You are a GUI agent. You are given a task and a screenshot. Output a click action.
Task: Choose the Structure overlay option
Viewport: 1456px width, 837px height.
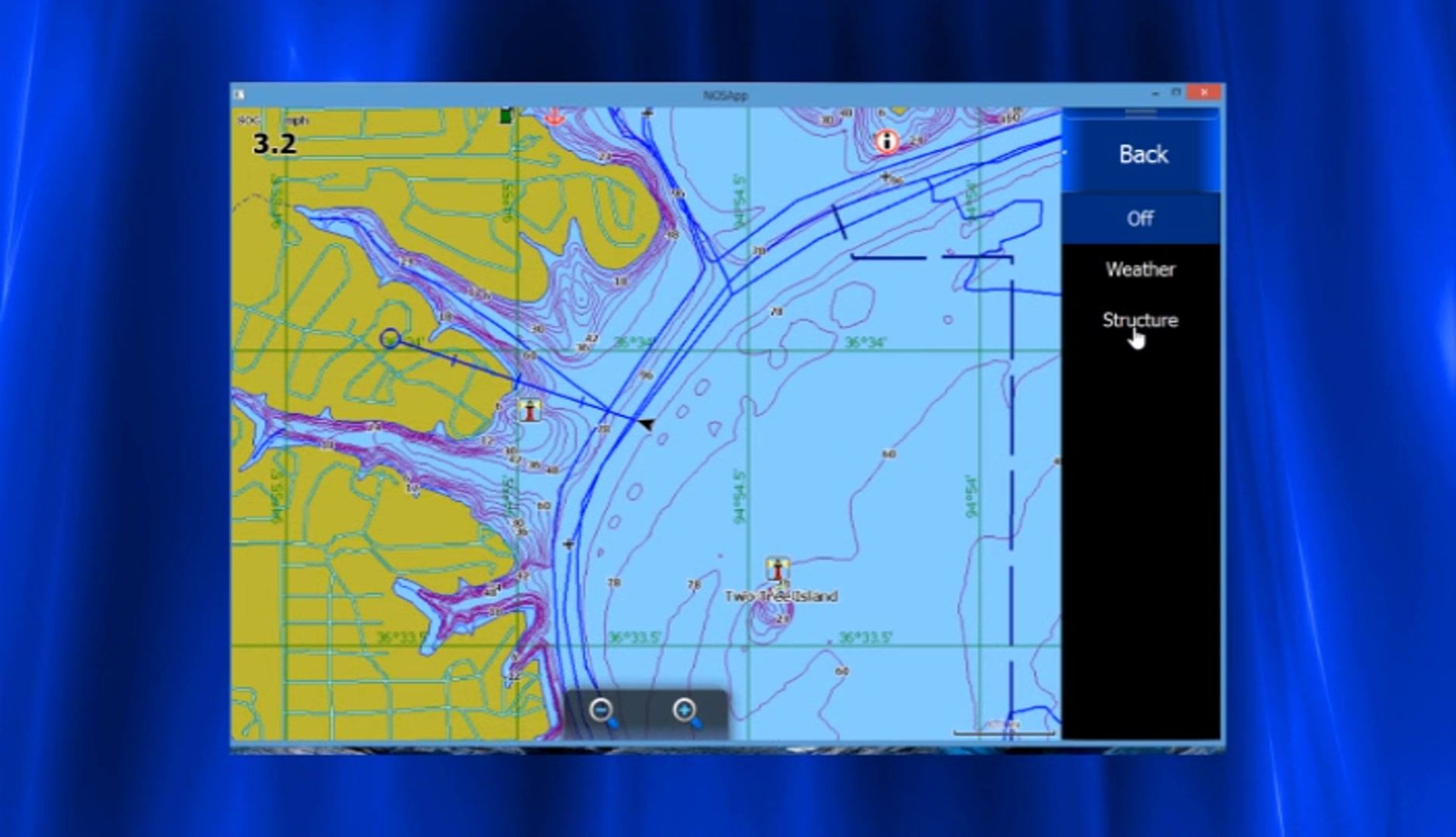[x=1140, y=320]
